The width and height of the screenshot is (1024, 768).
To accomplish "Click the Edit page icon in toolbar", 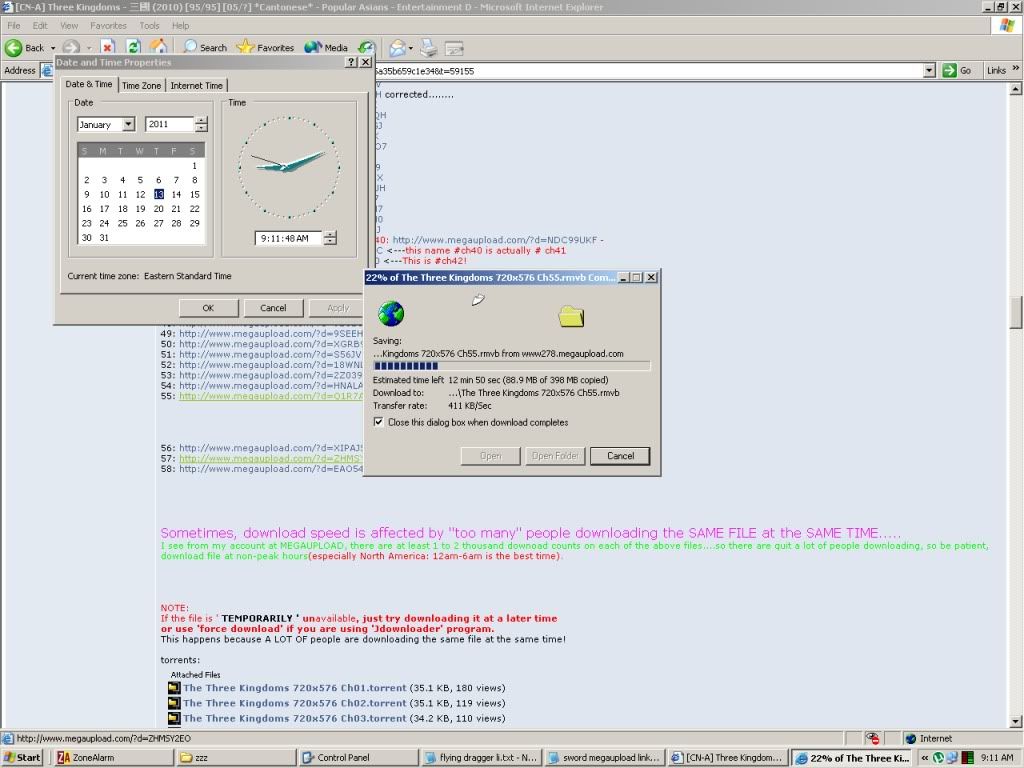I will click(x=454, y=48).
